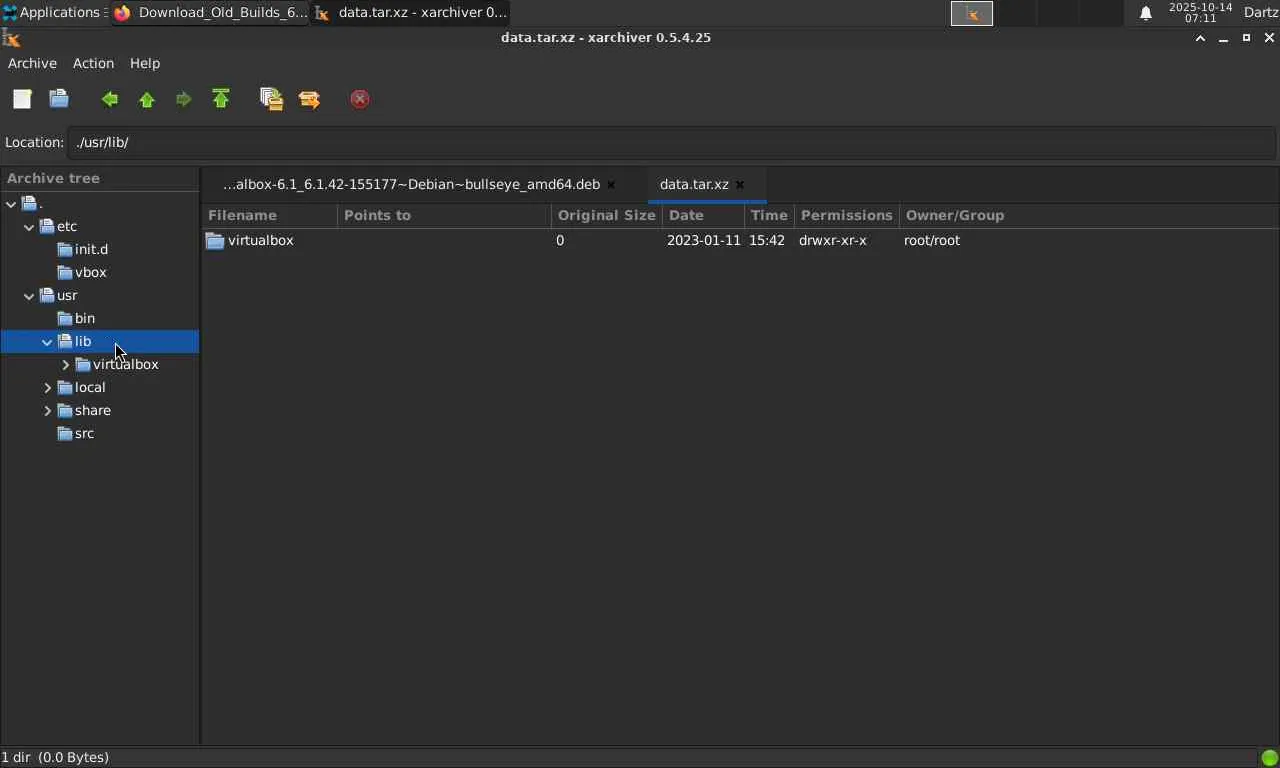The width and height of the screenshot is (1280, 768).
Task: Click the virtualbox folder icon in the file list
Action: (215, 241)
